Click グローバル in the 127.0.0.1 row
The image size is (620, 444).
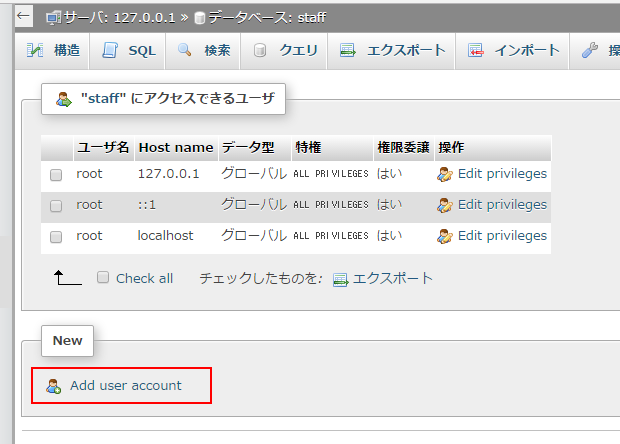pos(254,174)
